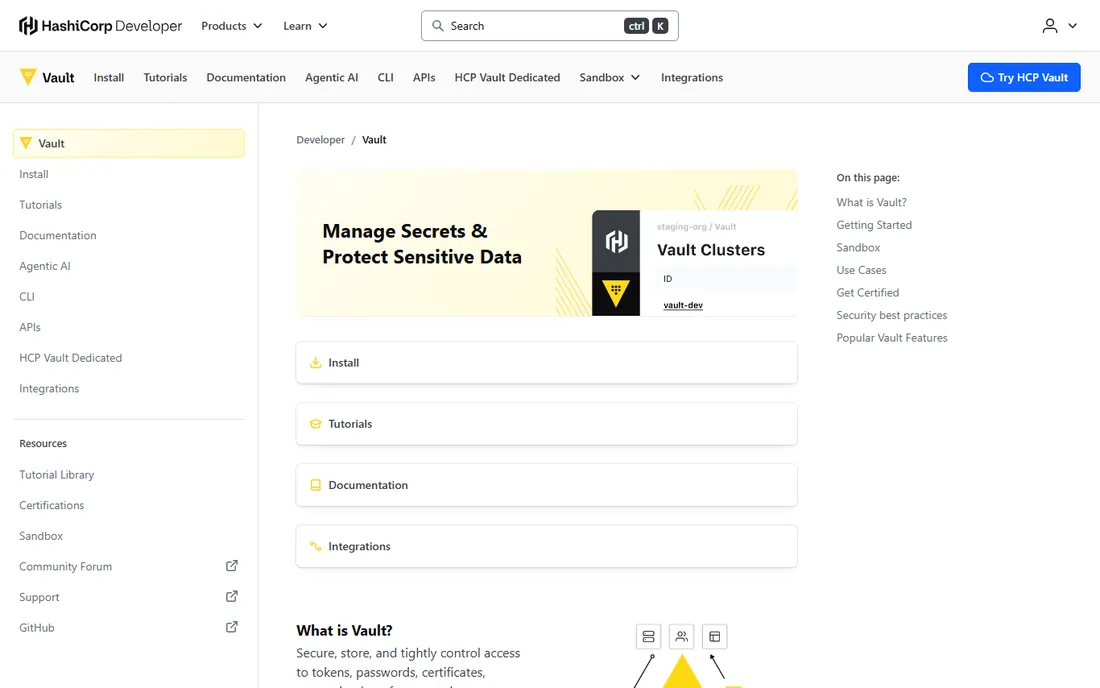The height and width of the screenshot is (688, 1100).
Task: Open the Integrations card
Action: tap(546, 546)
